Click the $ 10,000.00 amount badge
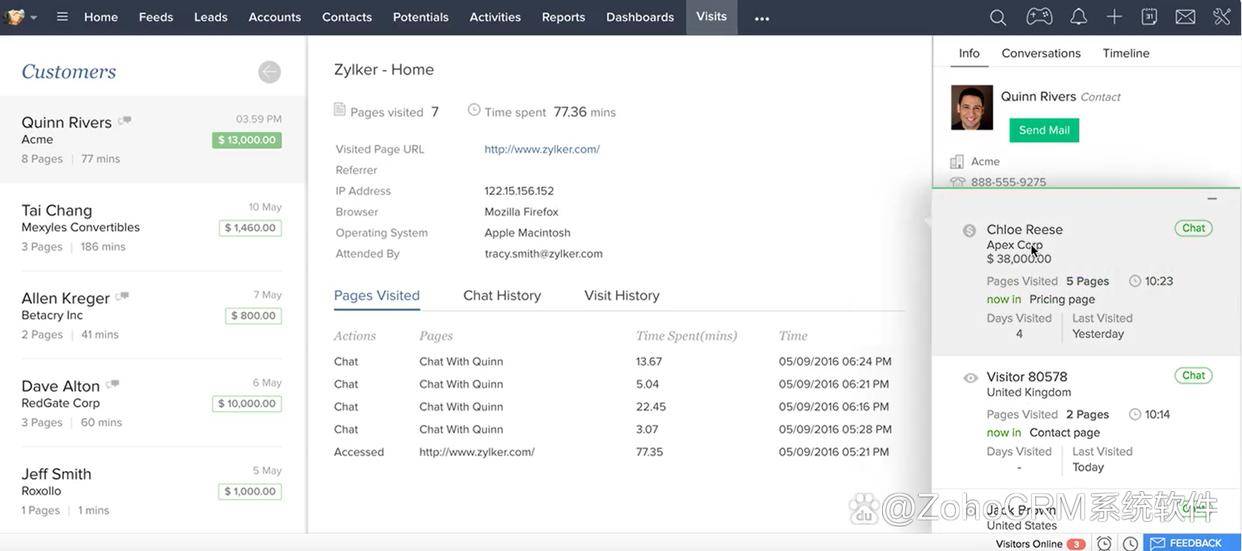1242x551 pixels. (247, 404)
